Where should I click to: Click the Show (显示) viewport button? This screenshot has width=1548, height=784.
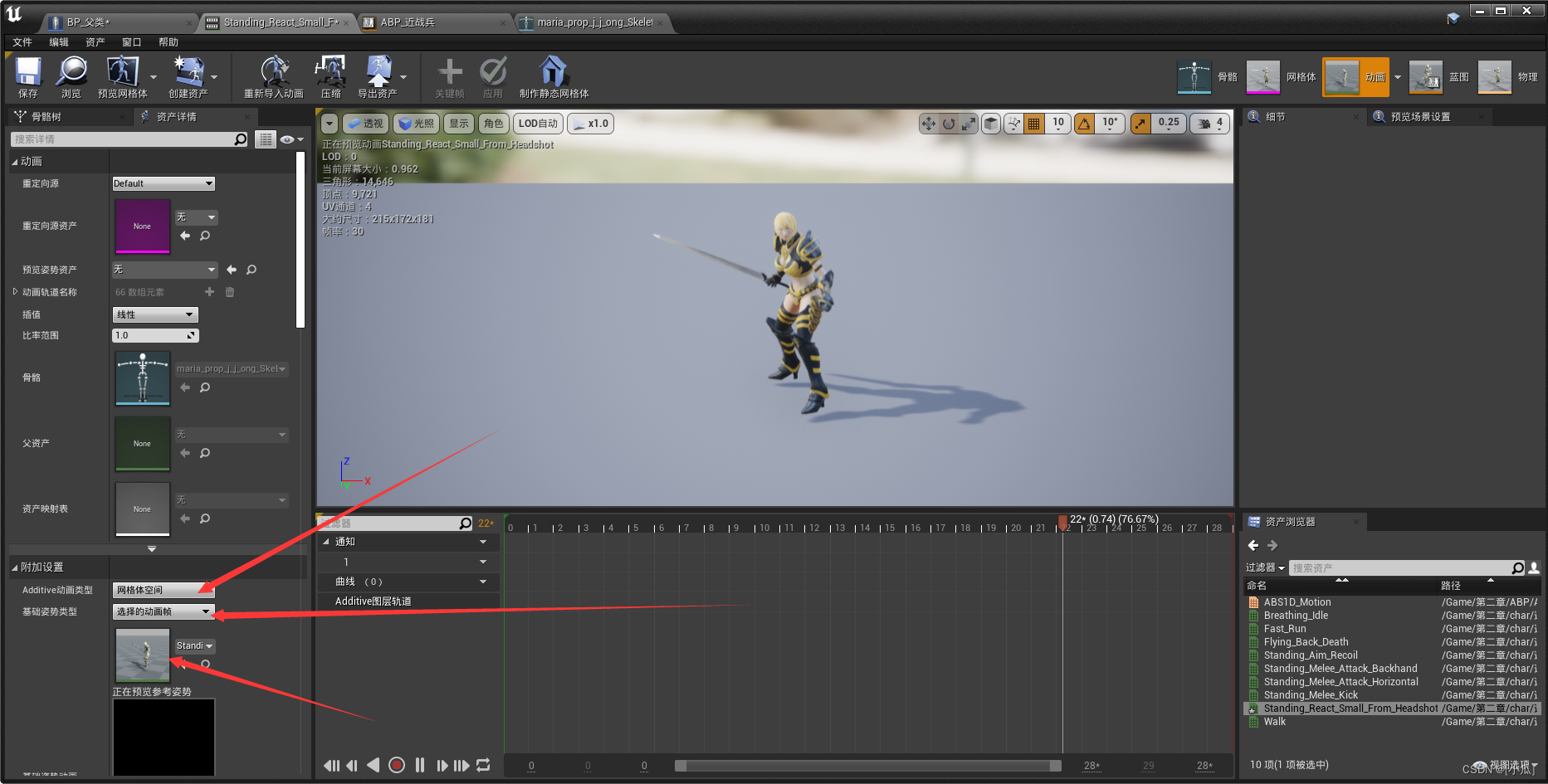point(459,124)
